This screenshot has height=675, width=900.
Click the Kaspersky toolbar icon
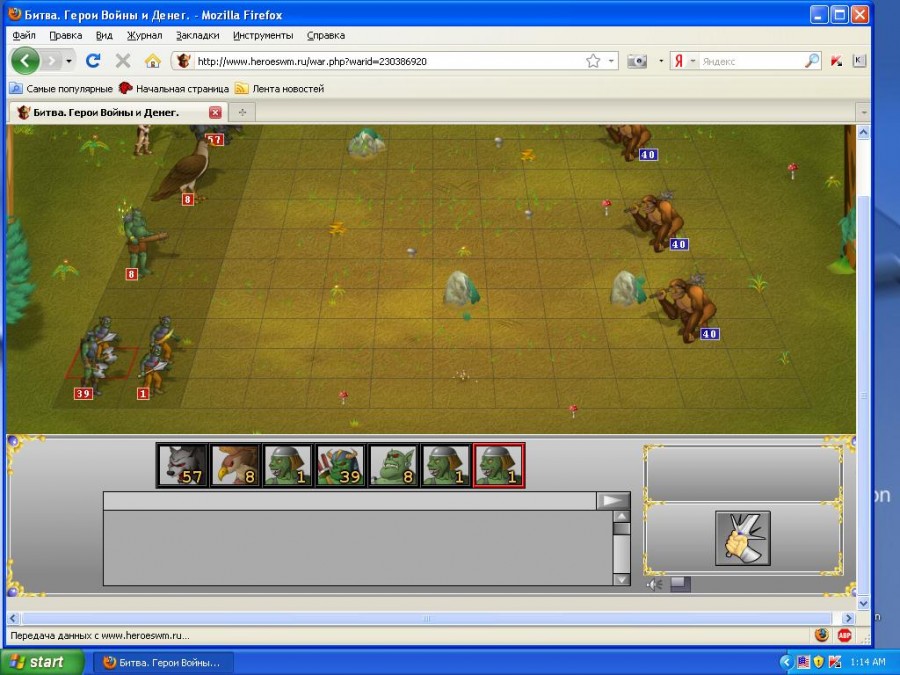[x=836, y=61]
